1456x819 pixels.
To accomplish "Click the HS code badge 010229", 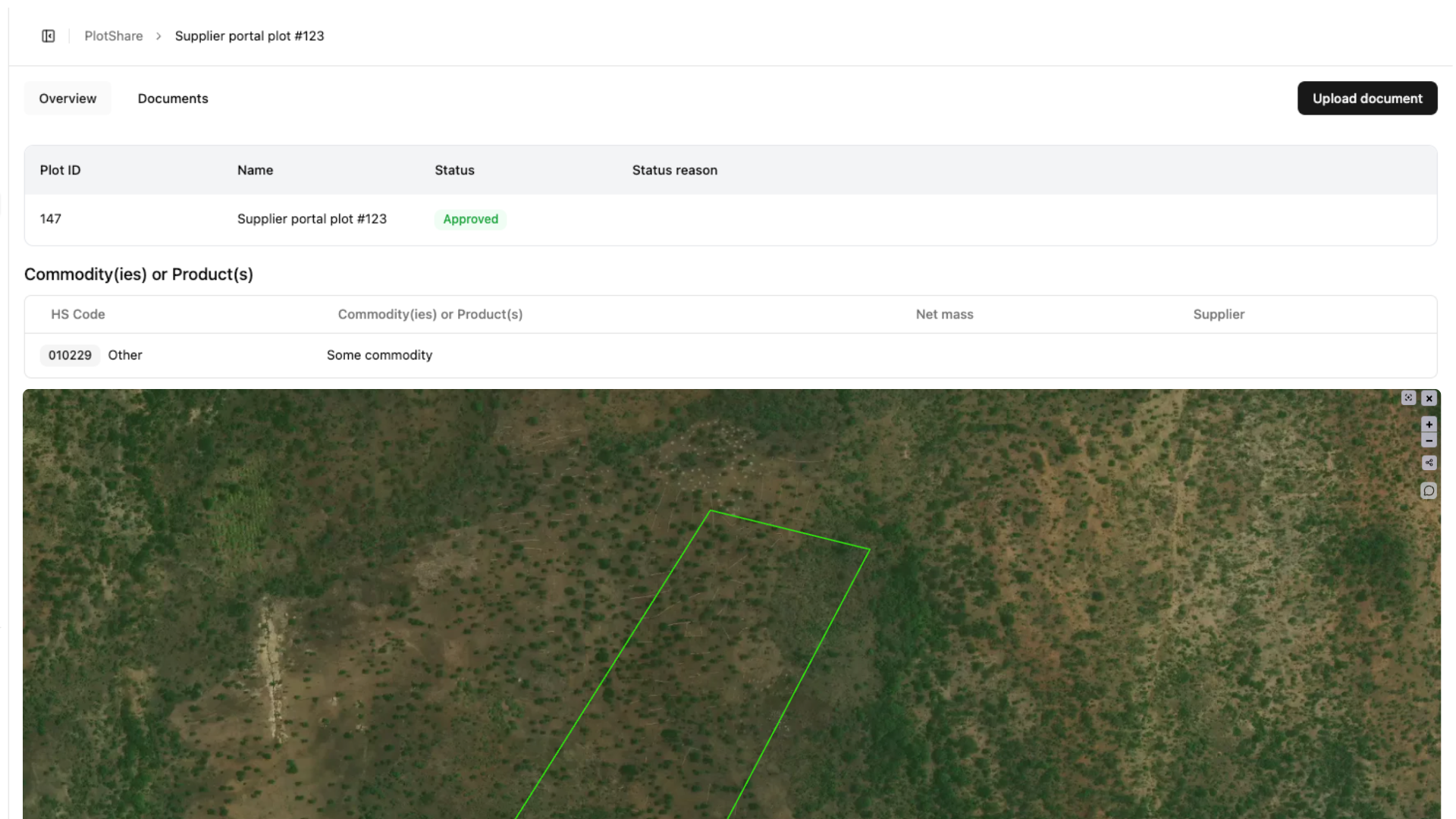I will click(x=70, y=355).
